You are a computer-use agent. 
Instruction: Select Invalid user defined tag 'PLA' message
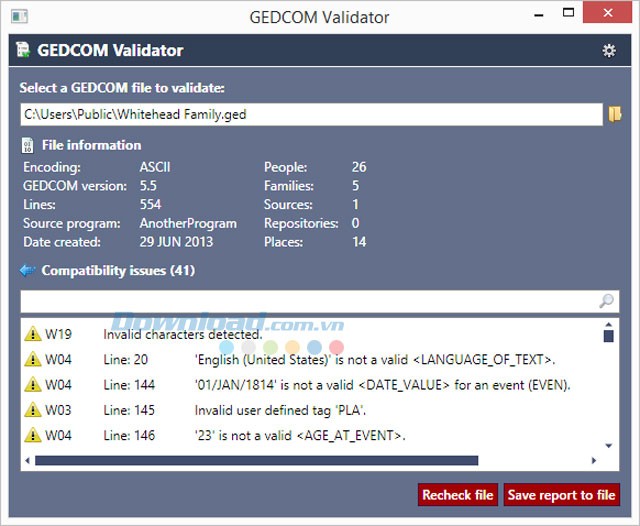click(x=280, y=410)
